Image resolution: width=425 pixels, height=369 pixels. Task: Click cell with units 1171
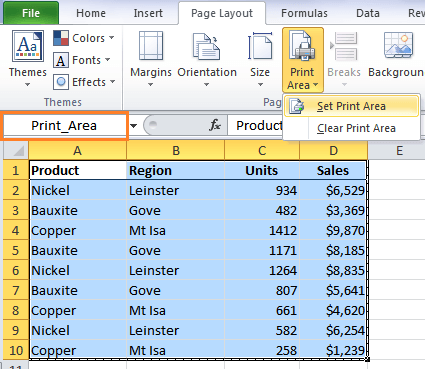(x=262, y=250)
